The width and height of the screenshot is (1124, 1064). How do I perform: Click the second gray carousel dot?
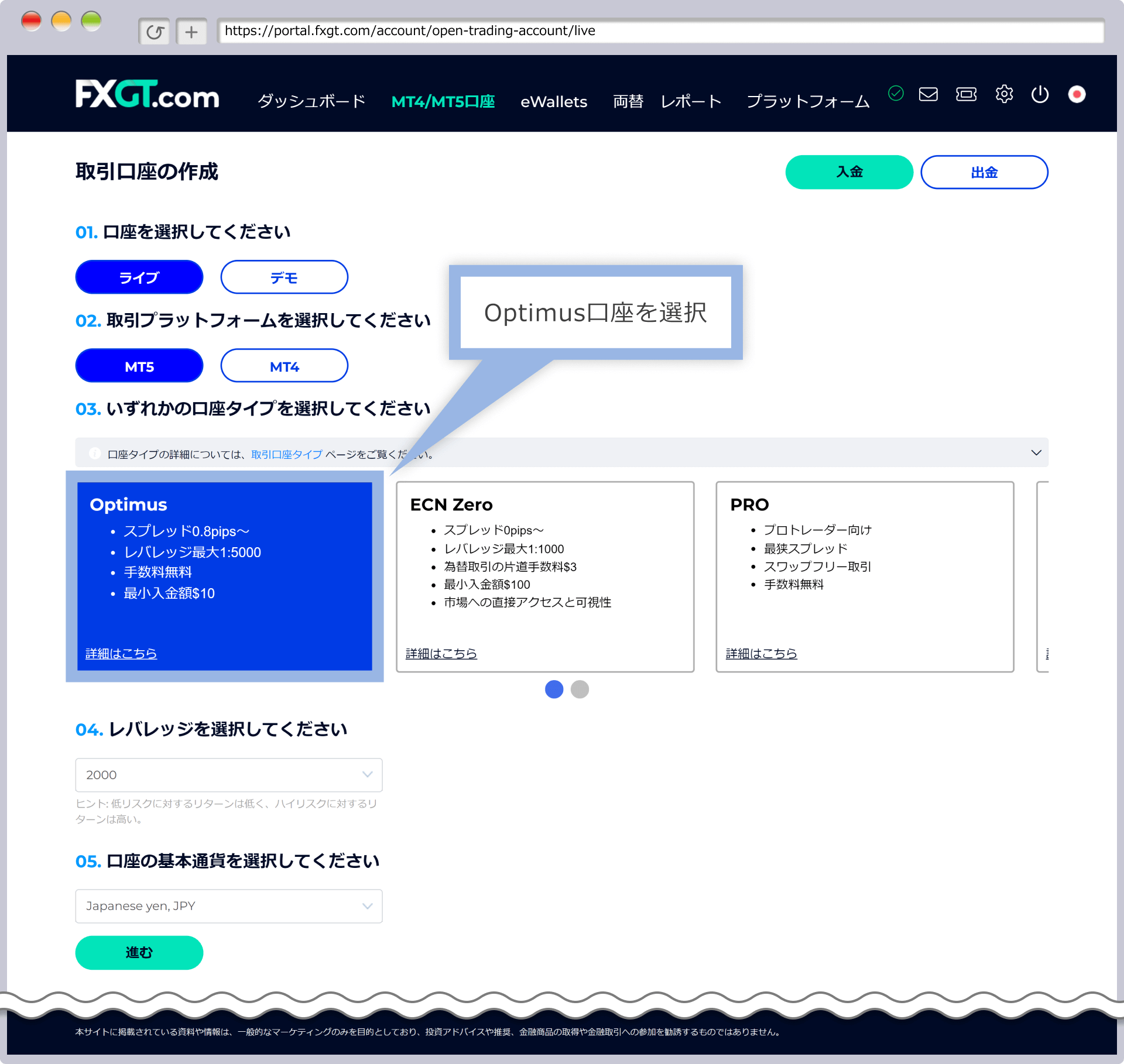pyautogui.click(x=580, y=689)
